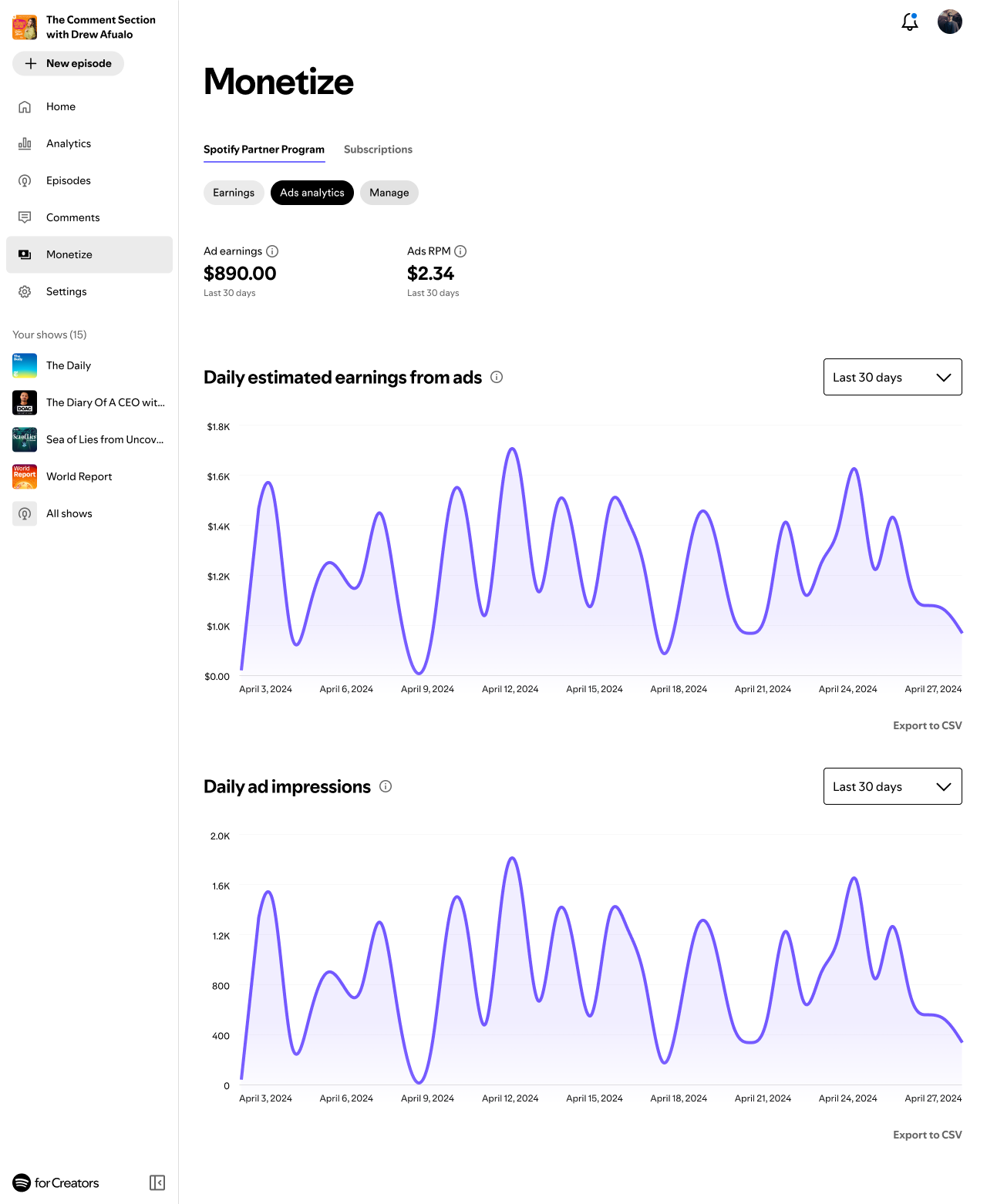The height and width of the screenshot is (1204, 987).
Task: Open Comments in the sidebar
Action: [x=89, y=217]
